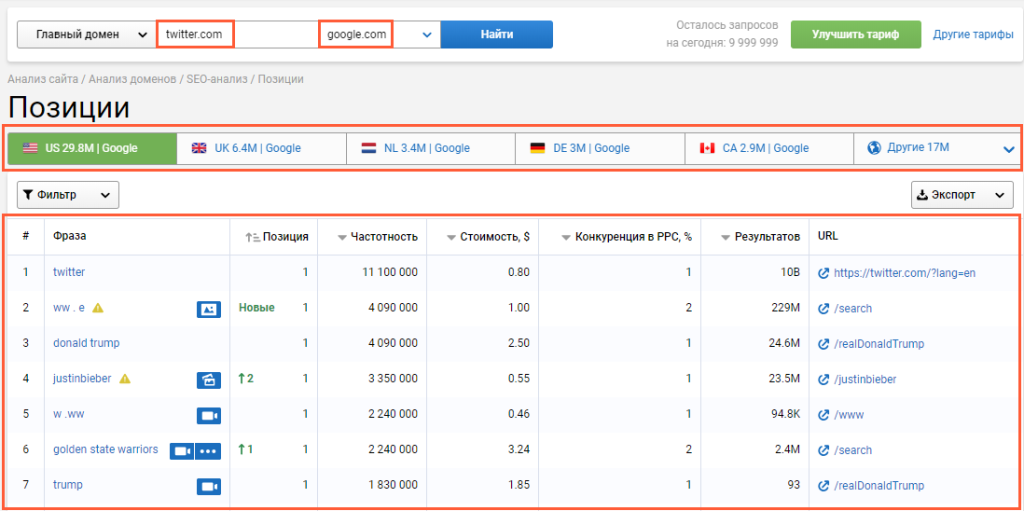Open the trump keyword link in row 7
The height and width of the screenshot is (511, 1024).
68,485
